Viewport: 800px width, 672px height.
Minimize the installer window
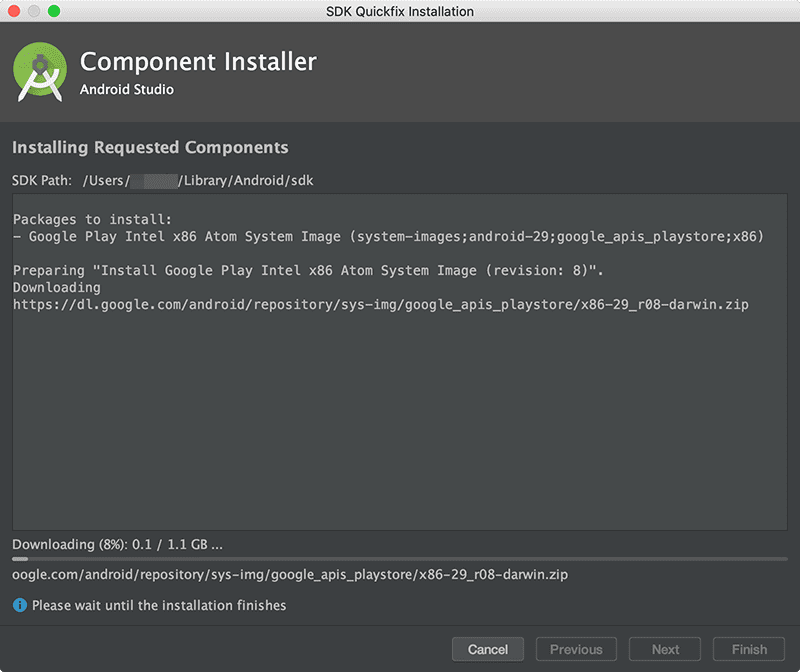34,11
